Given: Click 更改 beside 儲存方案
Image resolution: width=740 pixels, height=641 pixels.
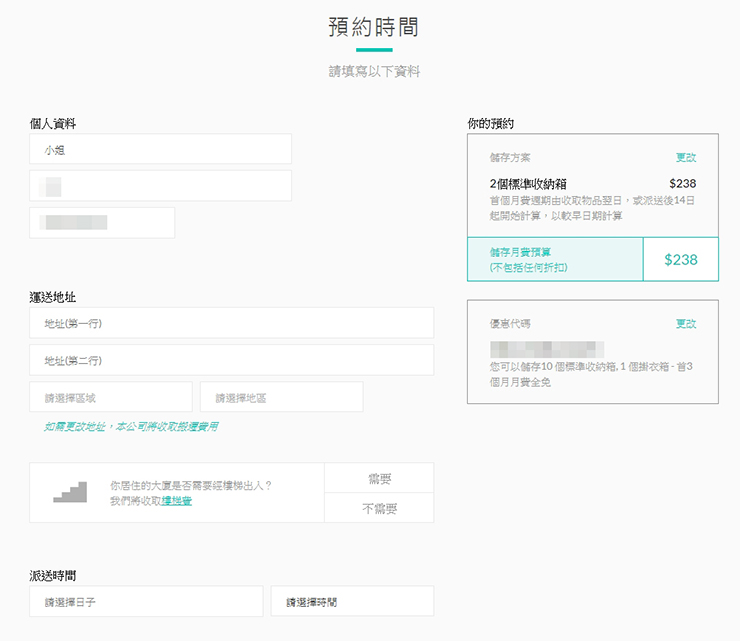Looking at the screenshot, I should (686, 158).
